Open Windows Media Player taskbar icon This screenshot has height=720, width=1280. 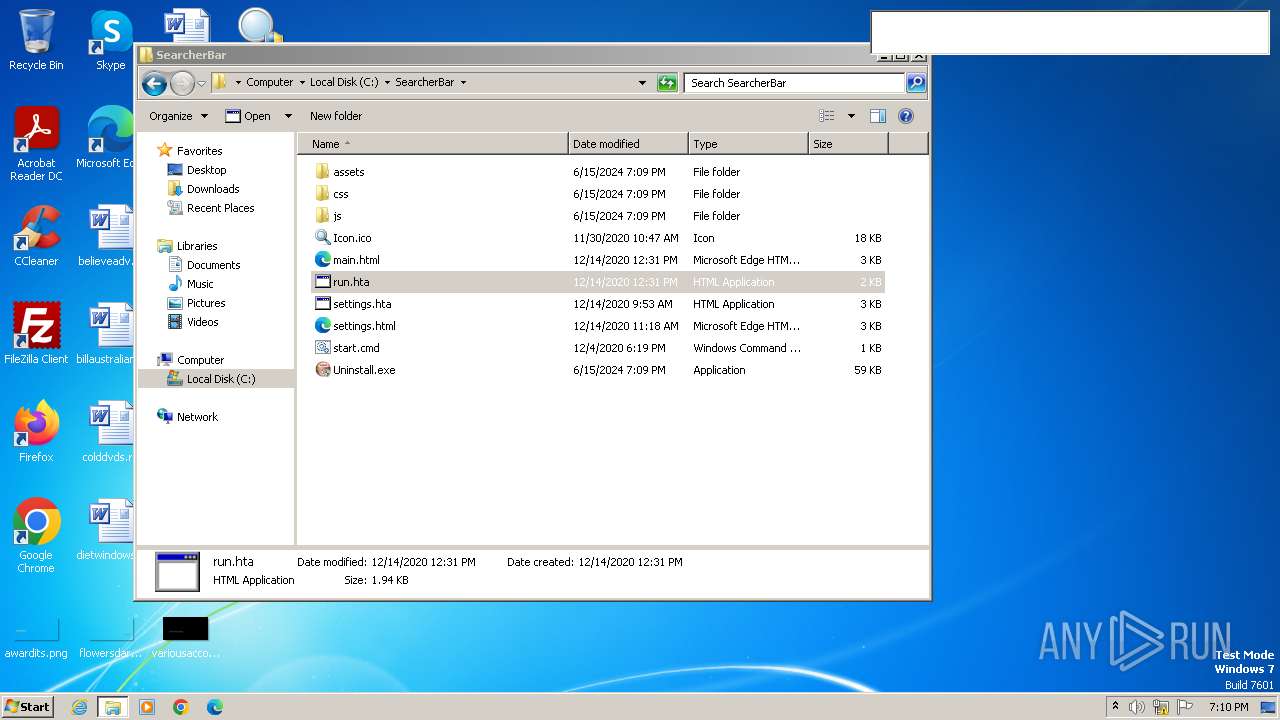point(147,707)
